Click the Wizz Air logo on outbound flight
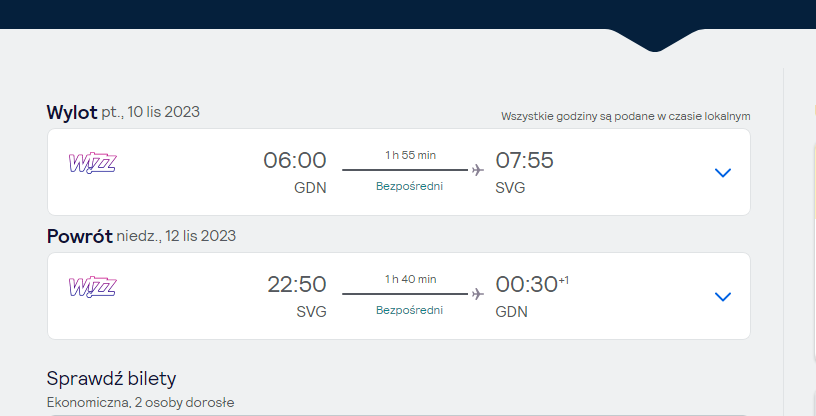The width and height of the screenshot is (816, 416). [x=93, y=163]
